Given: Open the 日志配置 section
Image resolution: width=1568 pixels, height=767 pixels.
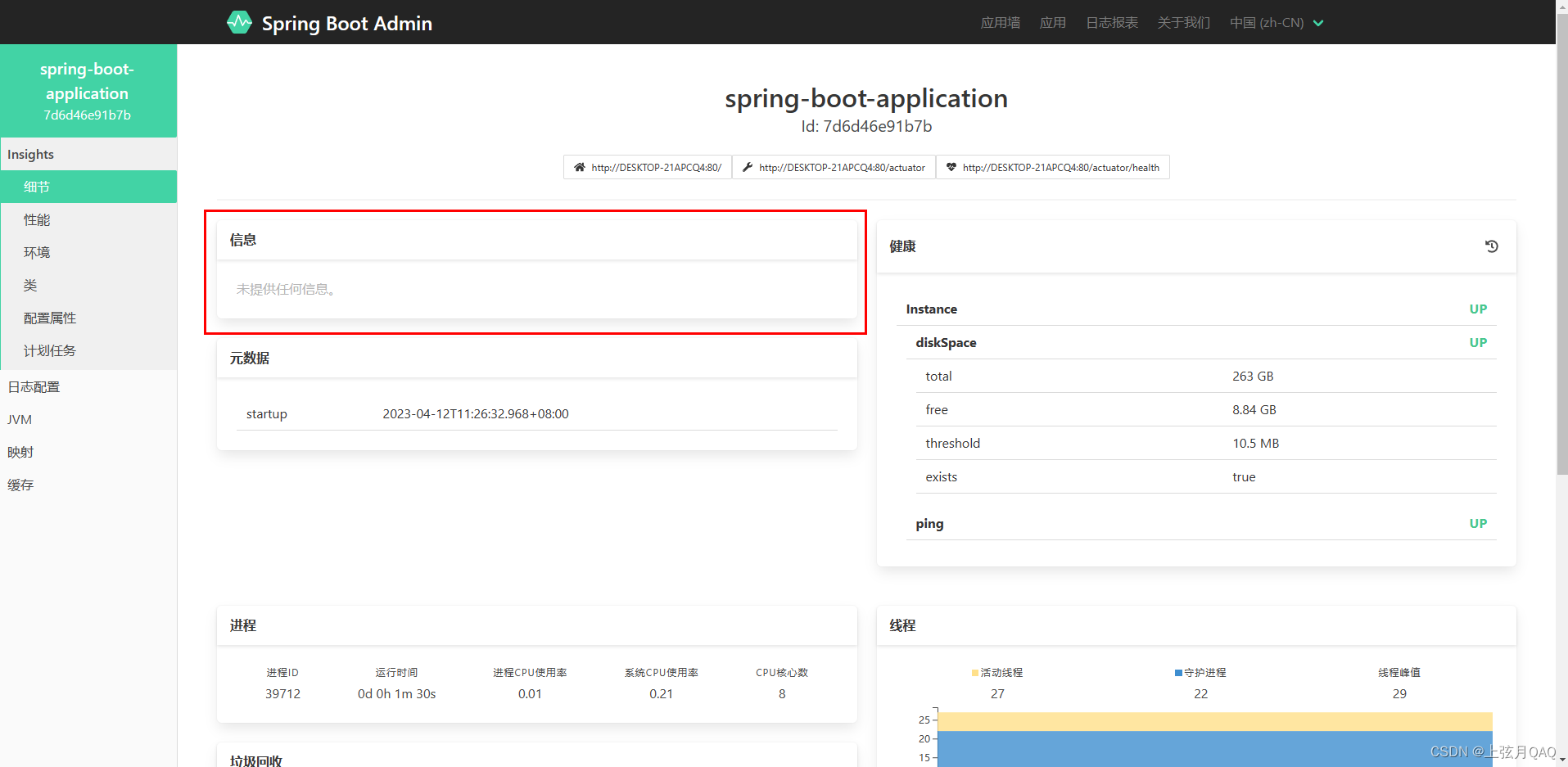Looking at the screenshot, I should coord(34,386).
